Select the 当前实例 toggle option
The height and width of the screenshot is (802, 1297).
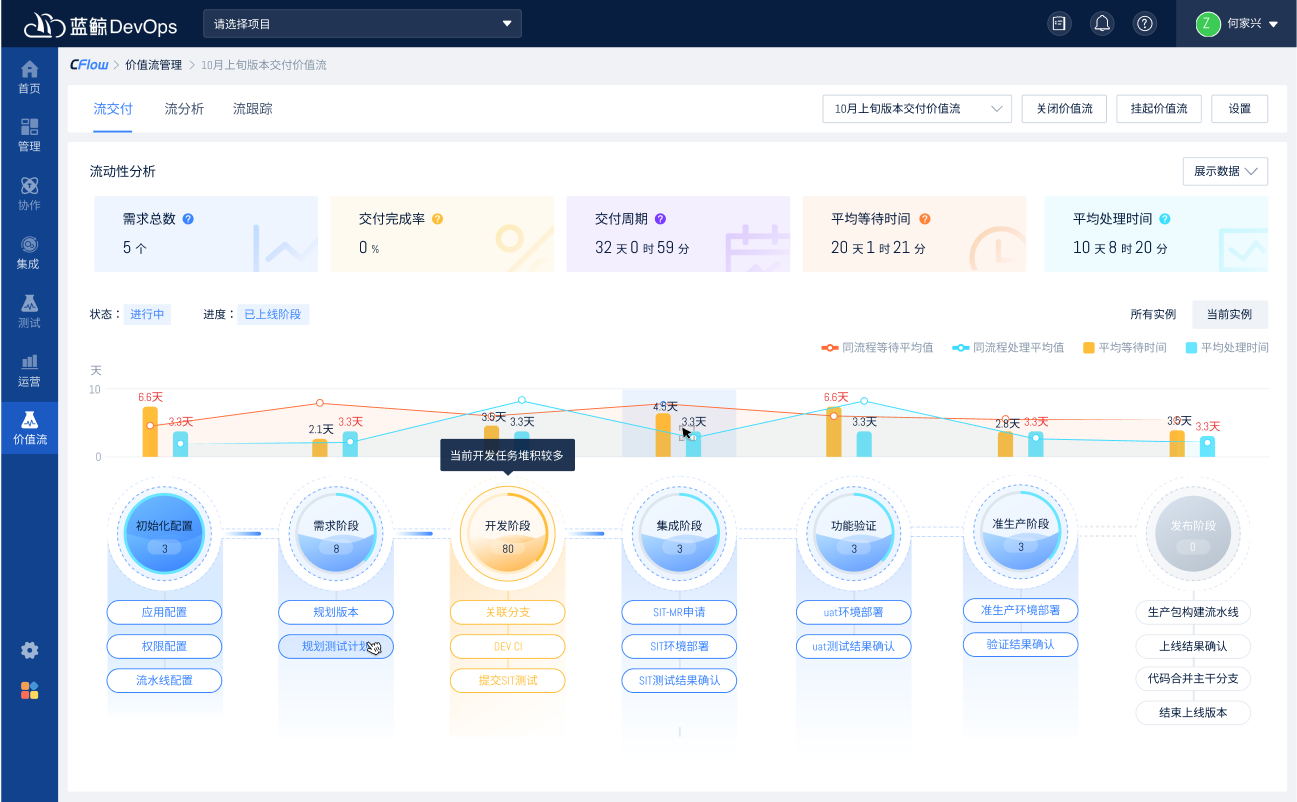point(1229,314)
